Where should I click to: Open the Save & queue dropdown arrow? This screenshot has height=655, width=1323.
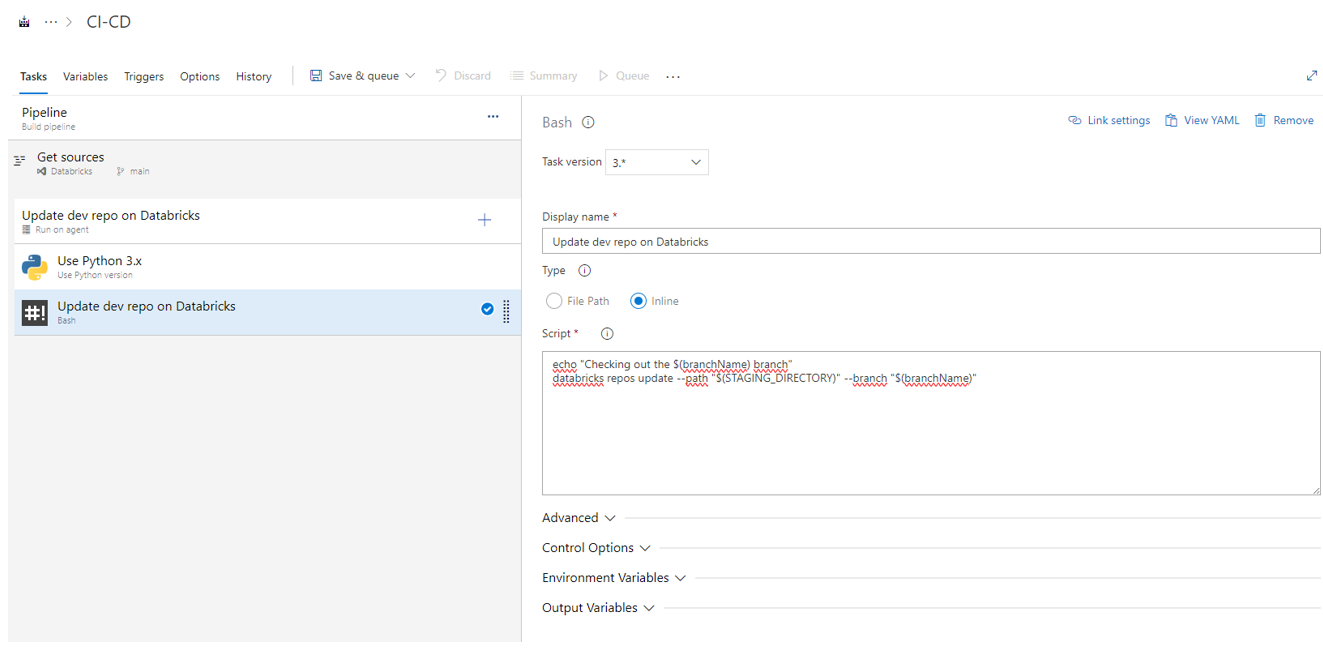coord(410,76)
